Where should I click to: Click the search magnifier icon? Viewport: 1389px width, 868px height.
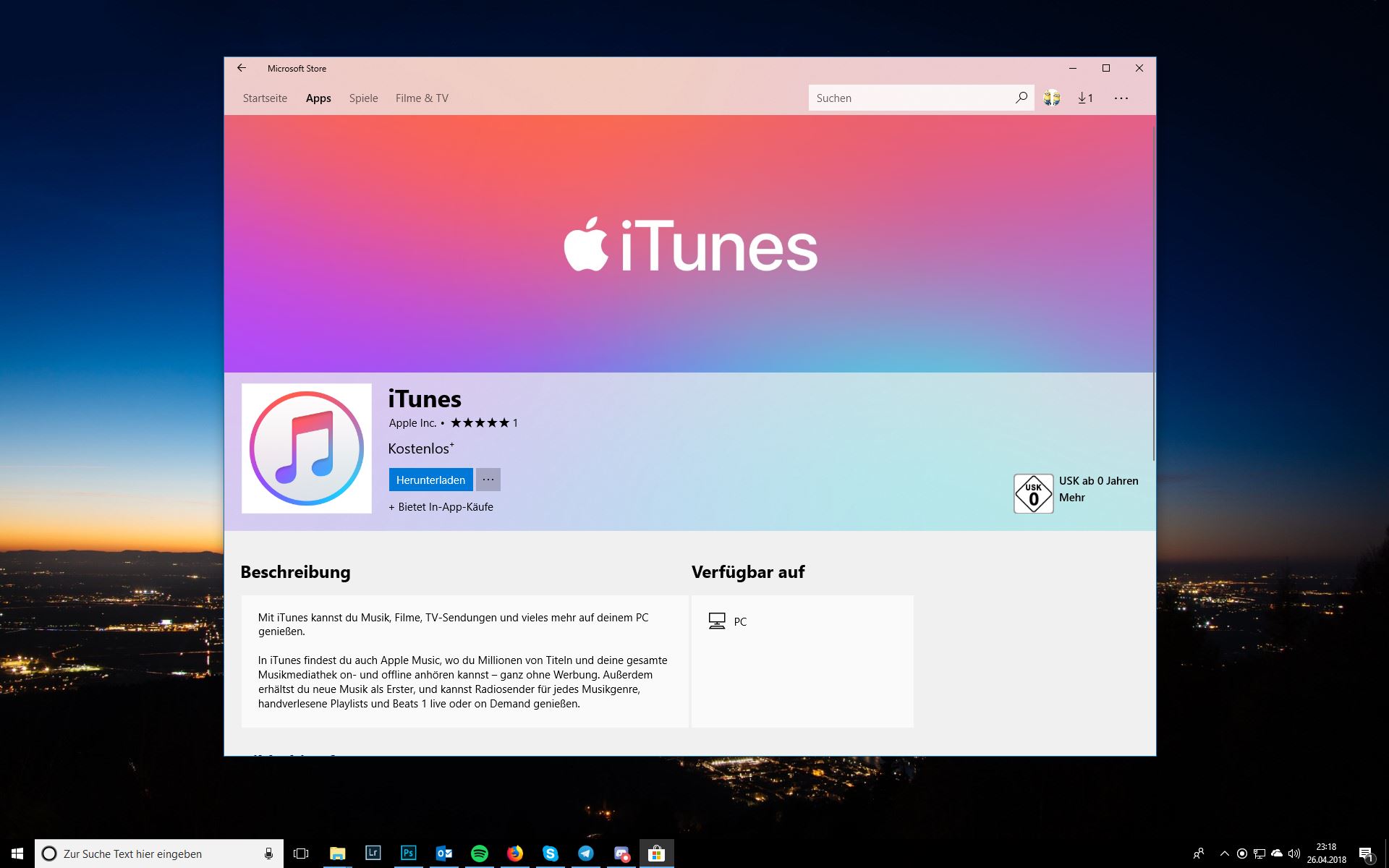click(1021, 98)
